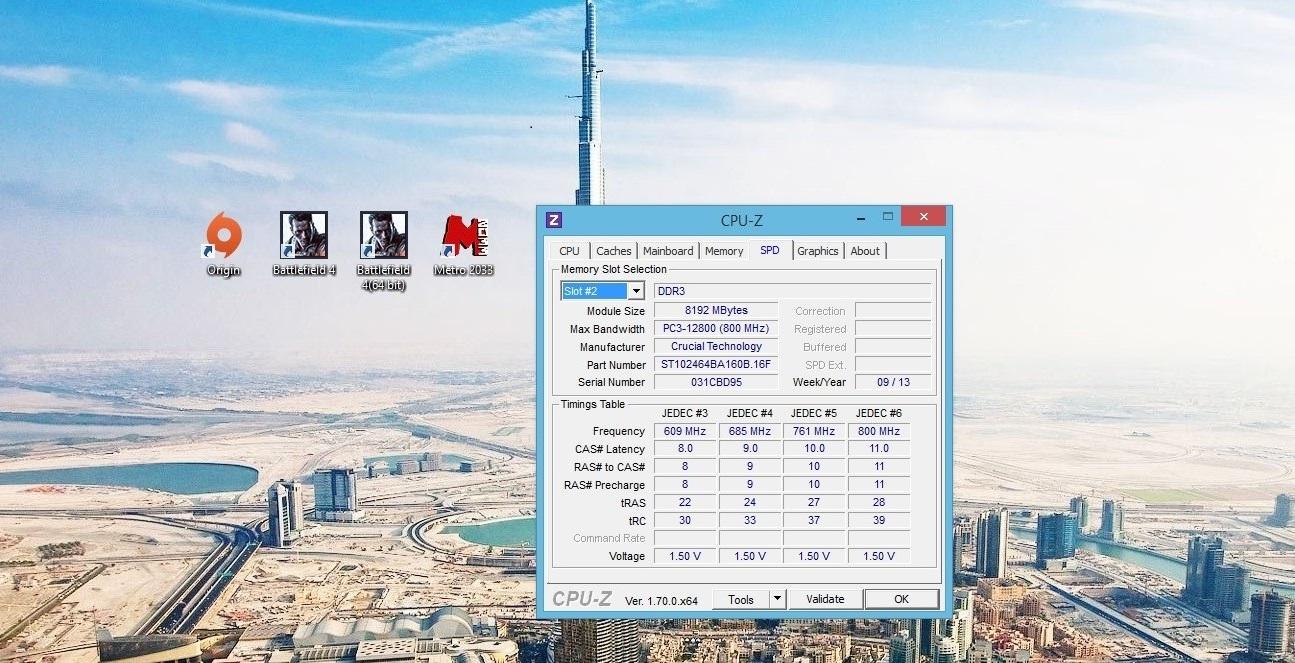Click the empty Correction field
The width and height of the screenshot is (1295, 663).
(893, 311)
